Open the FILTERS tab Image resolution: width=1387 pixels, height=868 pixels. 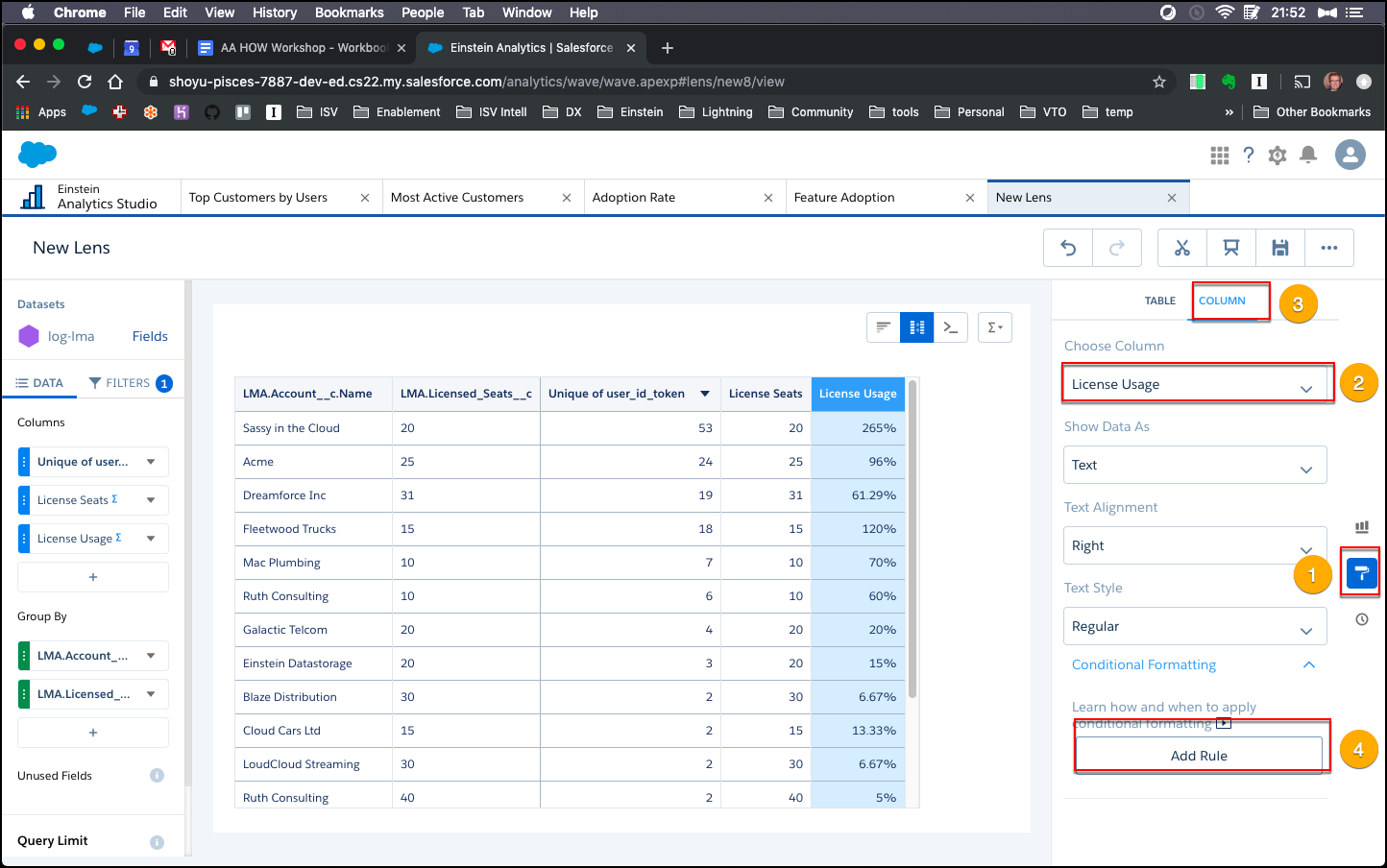tap(129, 383)
